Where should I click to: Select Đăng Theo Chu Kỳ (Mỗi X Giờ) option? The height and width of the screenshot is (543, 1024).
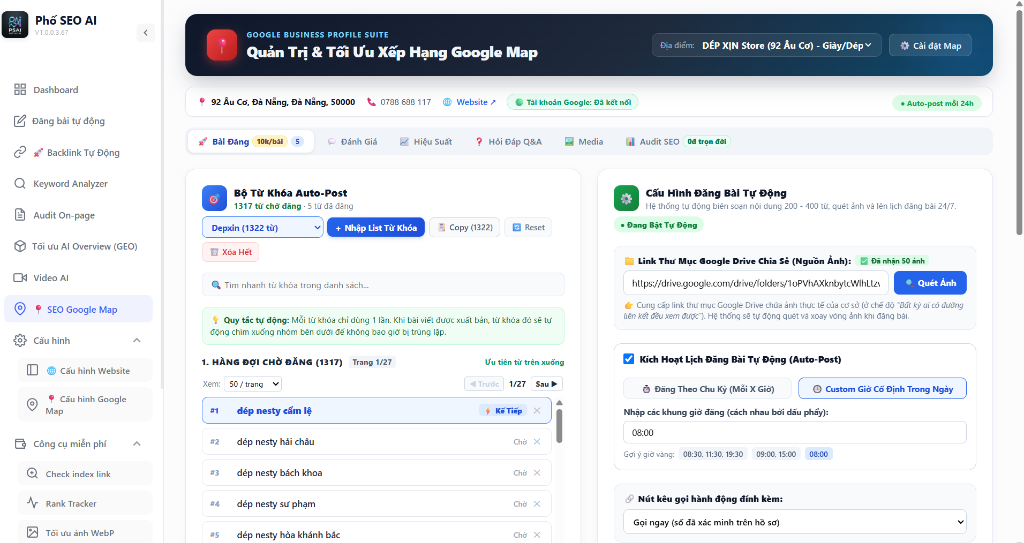pos(707,389)
